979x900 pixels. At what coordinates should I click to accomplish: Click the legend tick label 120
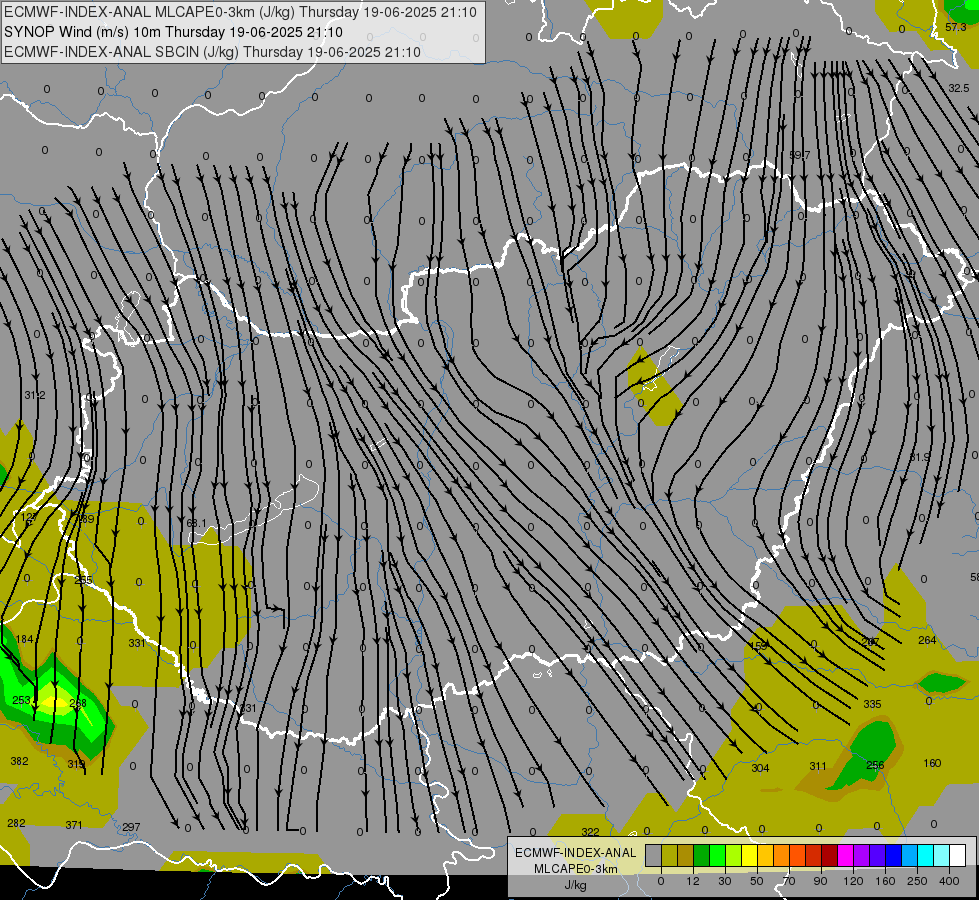point(854,881)
